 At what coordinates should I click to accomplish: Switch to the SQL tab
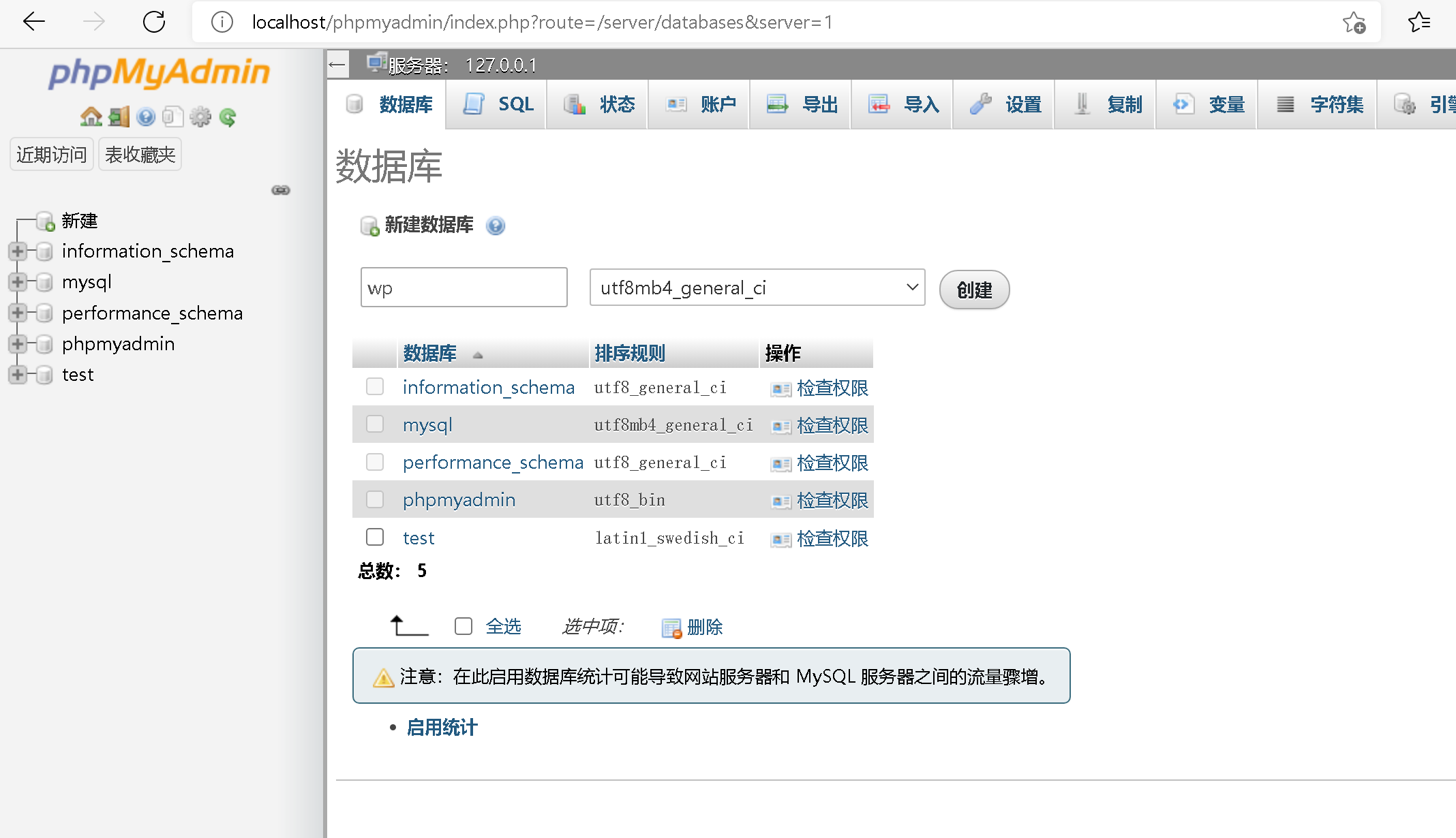coord(496,104)
